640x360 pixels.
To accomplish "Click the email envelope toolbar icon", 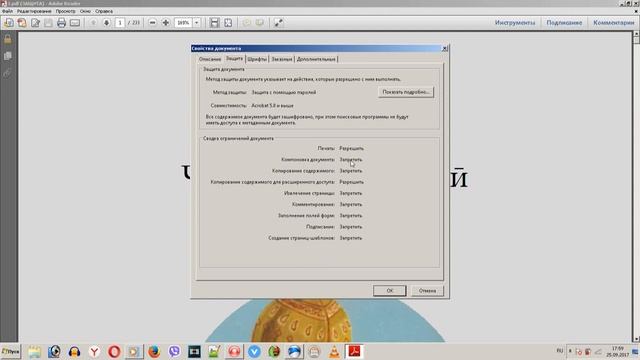I will [75, 23].
